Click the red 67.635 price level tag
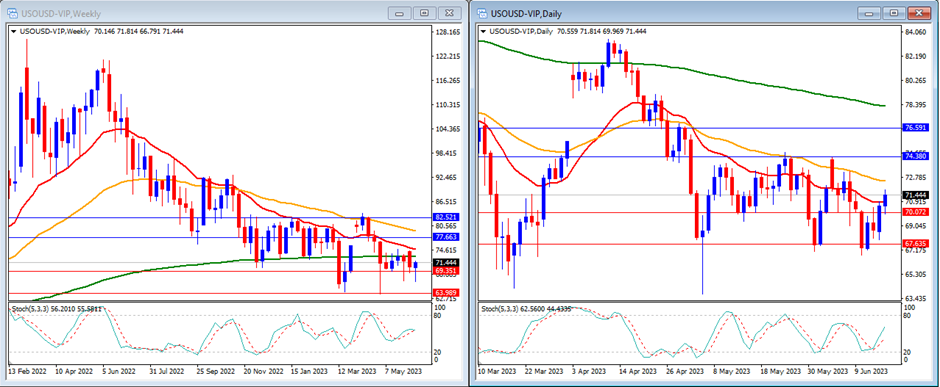The image size is (940, 387). point(915,244)
